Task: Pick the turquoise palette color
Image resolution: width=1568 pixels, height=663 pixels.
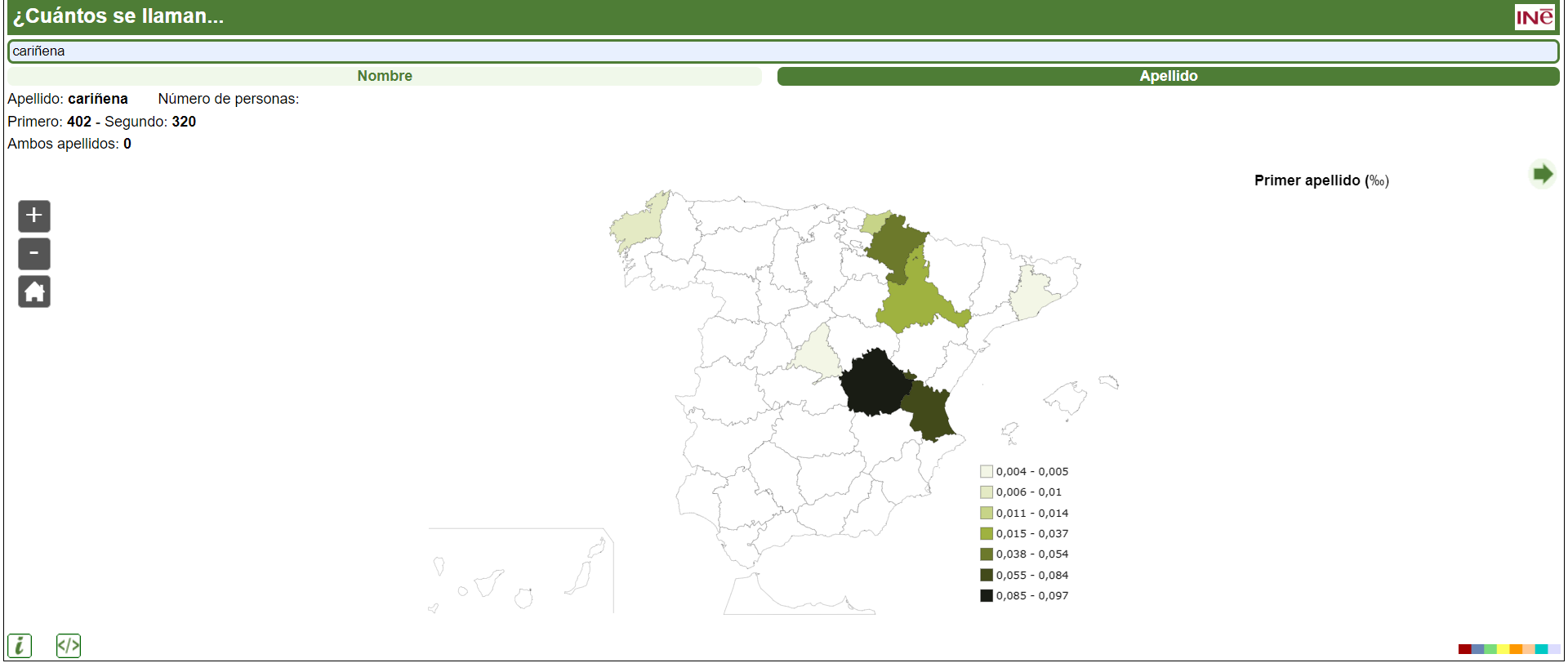Action: 1541,649
